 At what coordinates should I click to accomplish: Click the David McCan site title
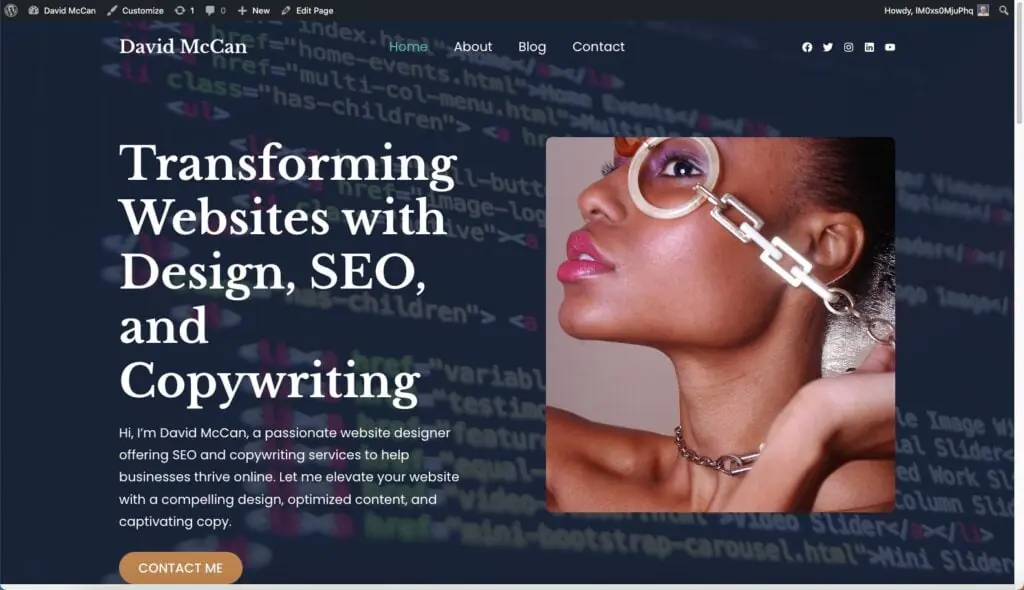click(x=183, y=46)
